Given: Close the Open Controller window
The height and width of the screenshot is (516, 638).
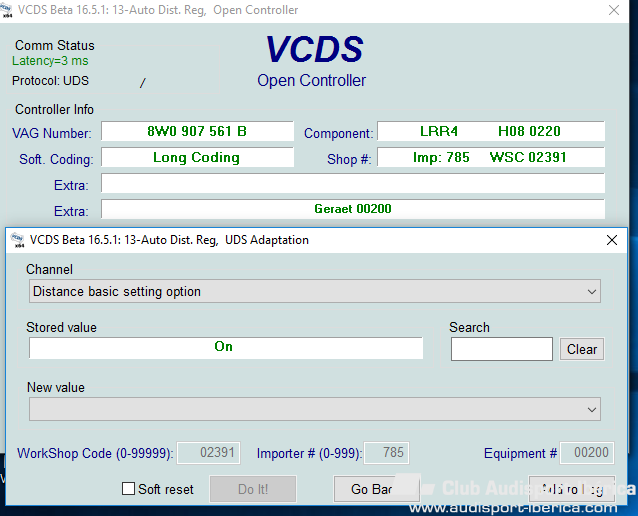Looking at the screenshot, I should point(614,10).
